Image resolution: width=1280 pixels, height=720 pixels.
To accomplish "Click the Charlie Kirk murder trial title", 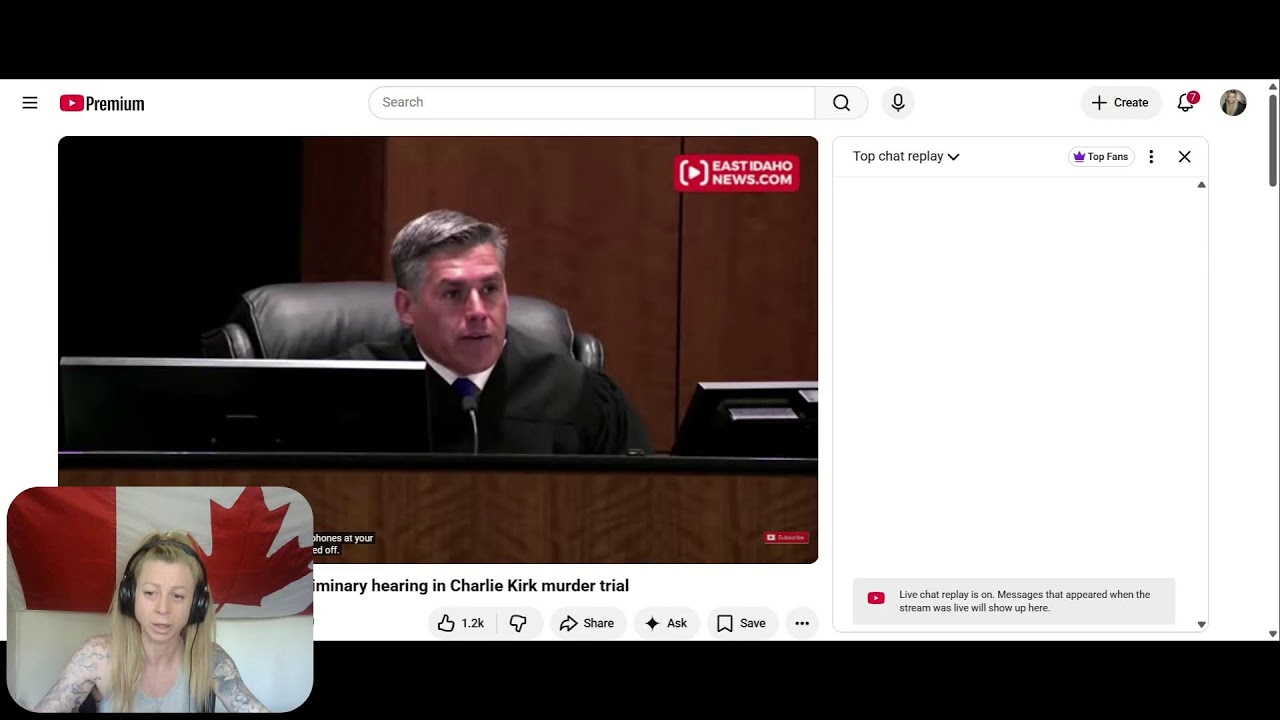I will 471,586.
